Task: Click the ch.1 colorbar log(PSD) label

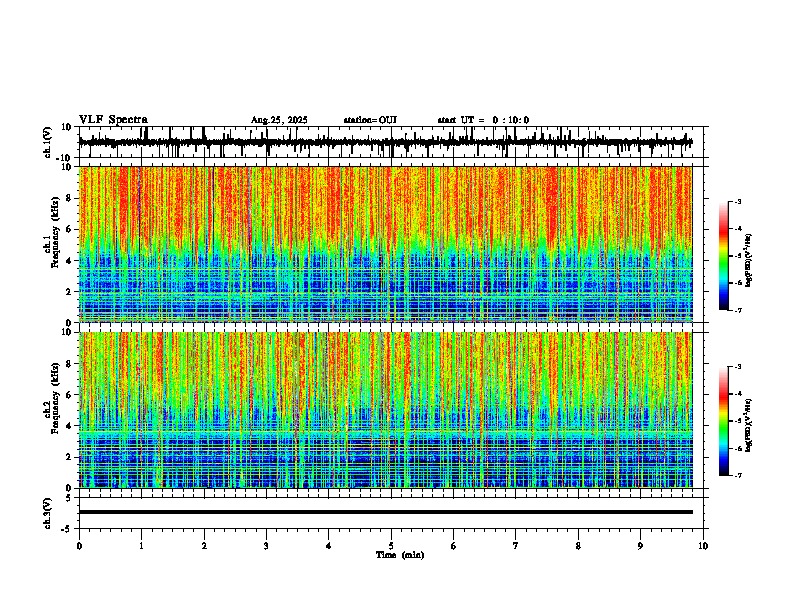Action: 748,261
